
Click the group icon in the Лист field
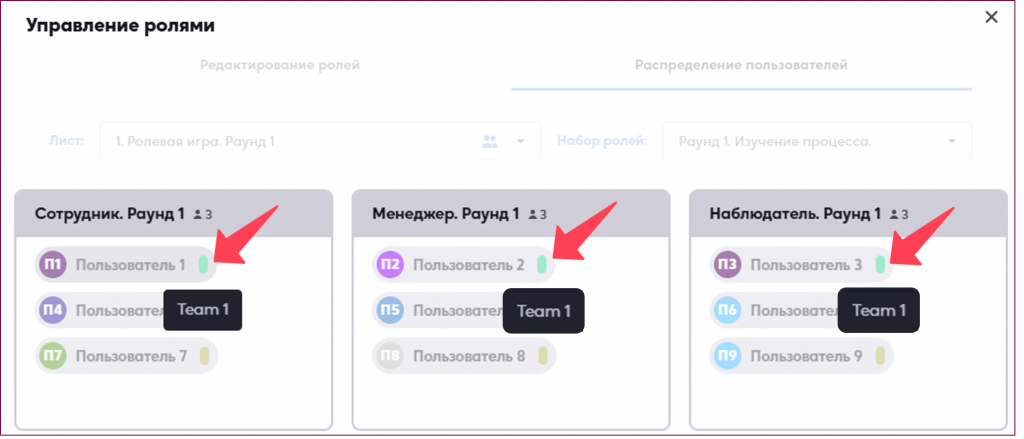(490, 141)
